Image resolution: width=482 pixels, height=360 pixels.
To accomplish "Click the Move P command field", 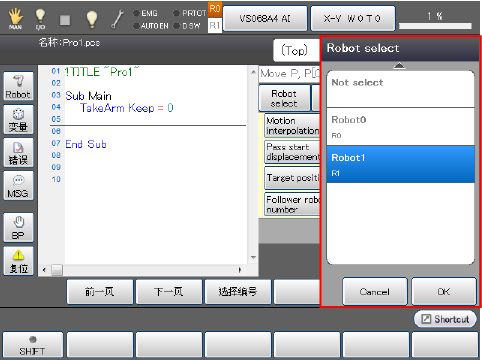I will click(x=289, y=74).
